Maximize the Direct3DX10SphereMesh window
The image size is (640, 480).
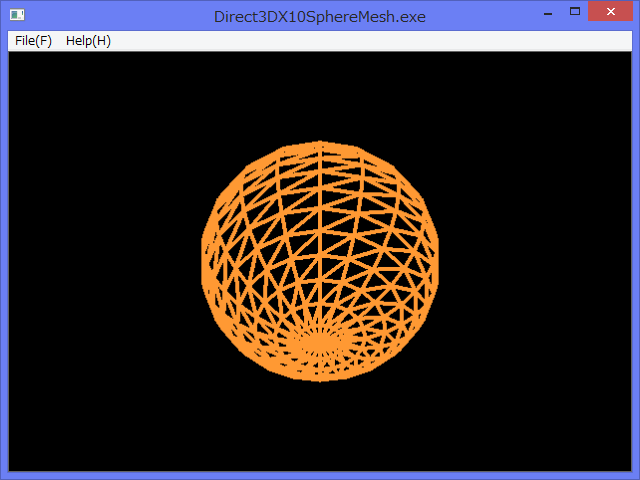pos(575,12)
